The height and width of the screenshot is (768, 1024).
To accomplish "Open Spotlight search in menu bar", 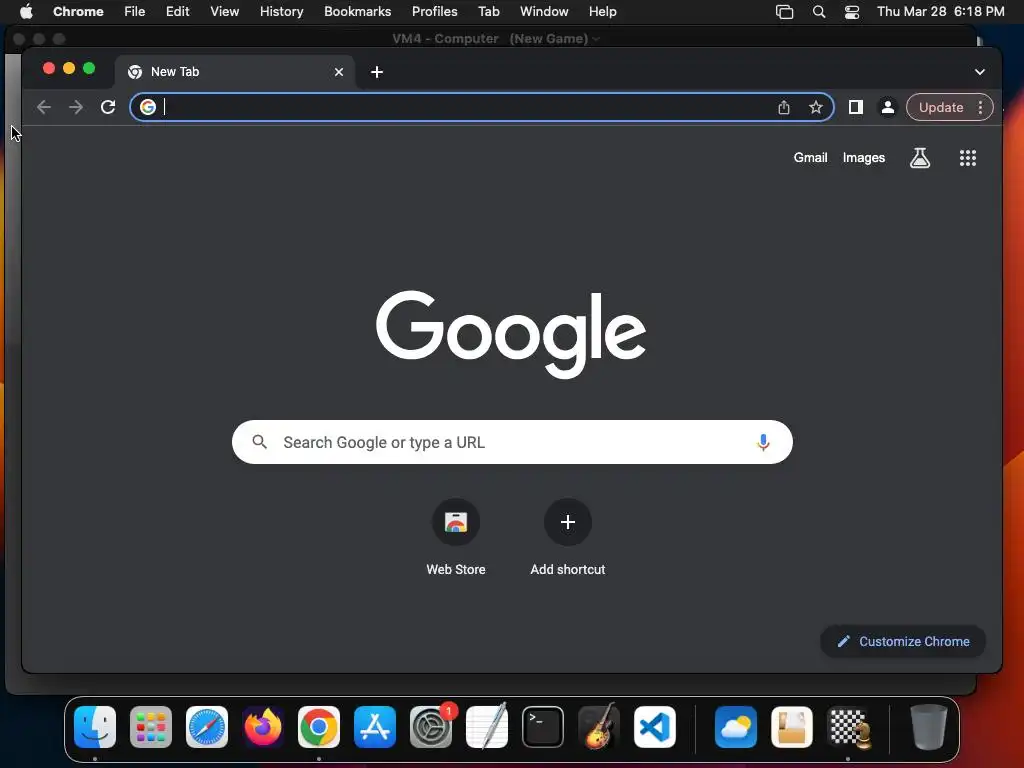I will tap(819, 12).
